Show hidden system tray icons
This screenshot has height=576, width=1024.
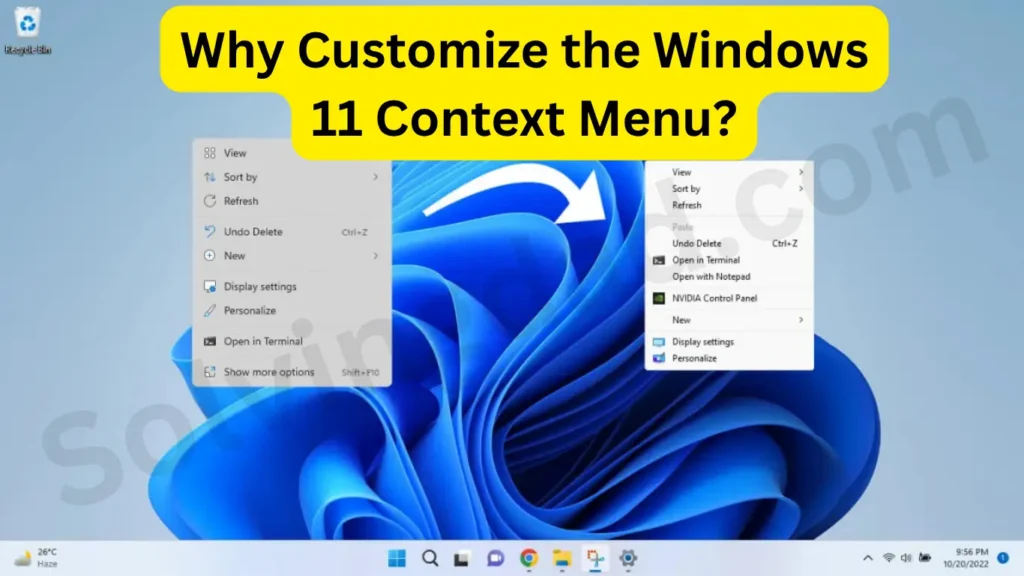pos(867,558)
